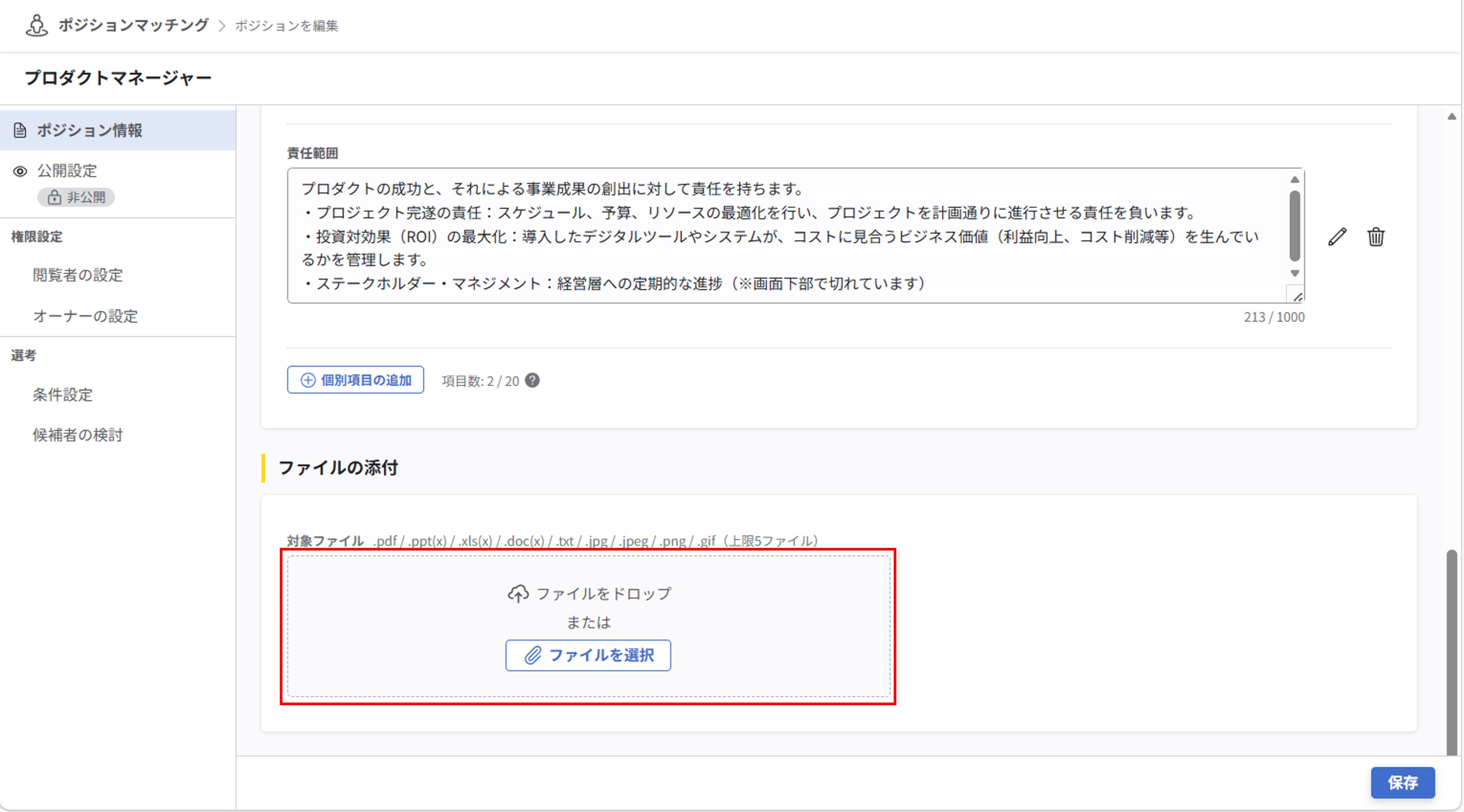Image resolution: width=1464 pixels, height=812 pixels.
Task: Select ポジション情報 in the sidebar
Action: (118, 130)
